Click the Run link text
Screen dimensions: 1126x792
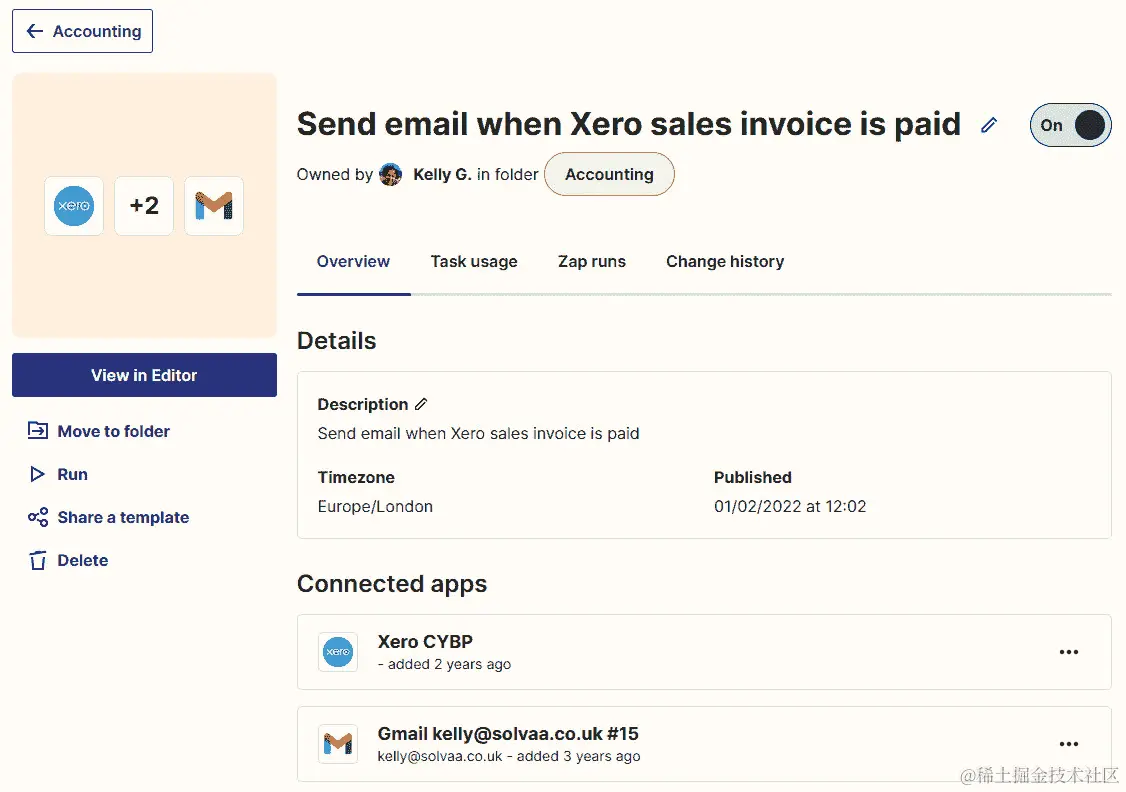pos(73,475)
